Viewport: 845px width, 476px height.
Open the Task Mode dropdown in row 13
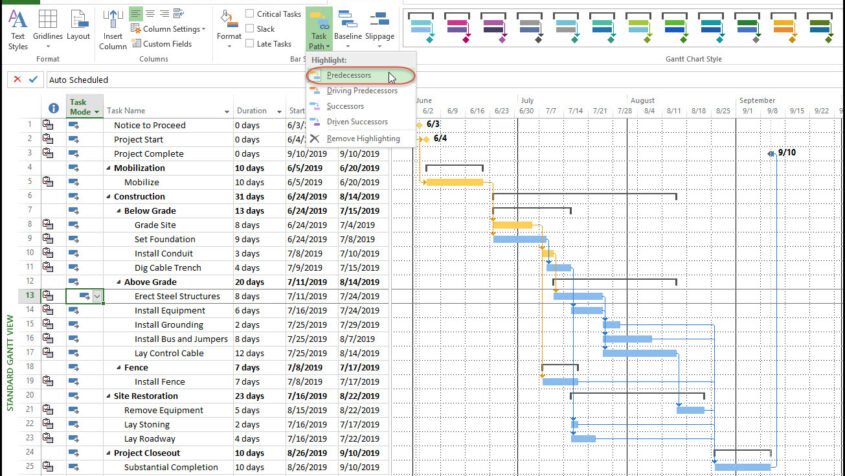[97, 296]
